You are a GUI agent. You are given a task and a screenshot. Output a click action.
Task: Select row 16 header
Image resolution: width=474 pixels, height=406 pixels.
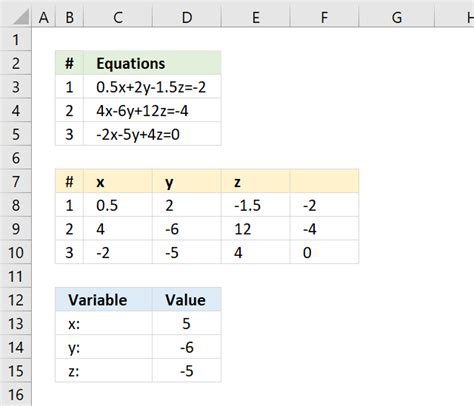[16, 394]
